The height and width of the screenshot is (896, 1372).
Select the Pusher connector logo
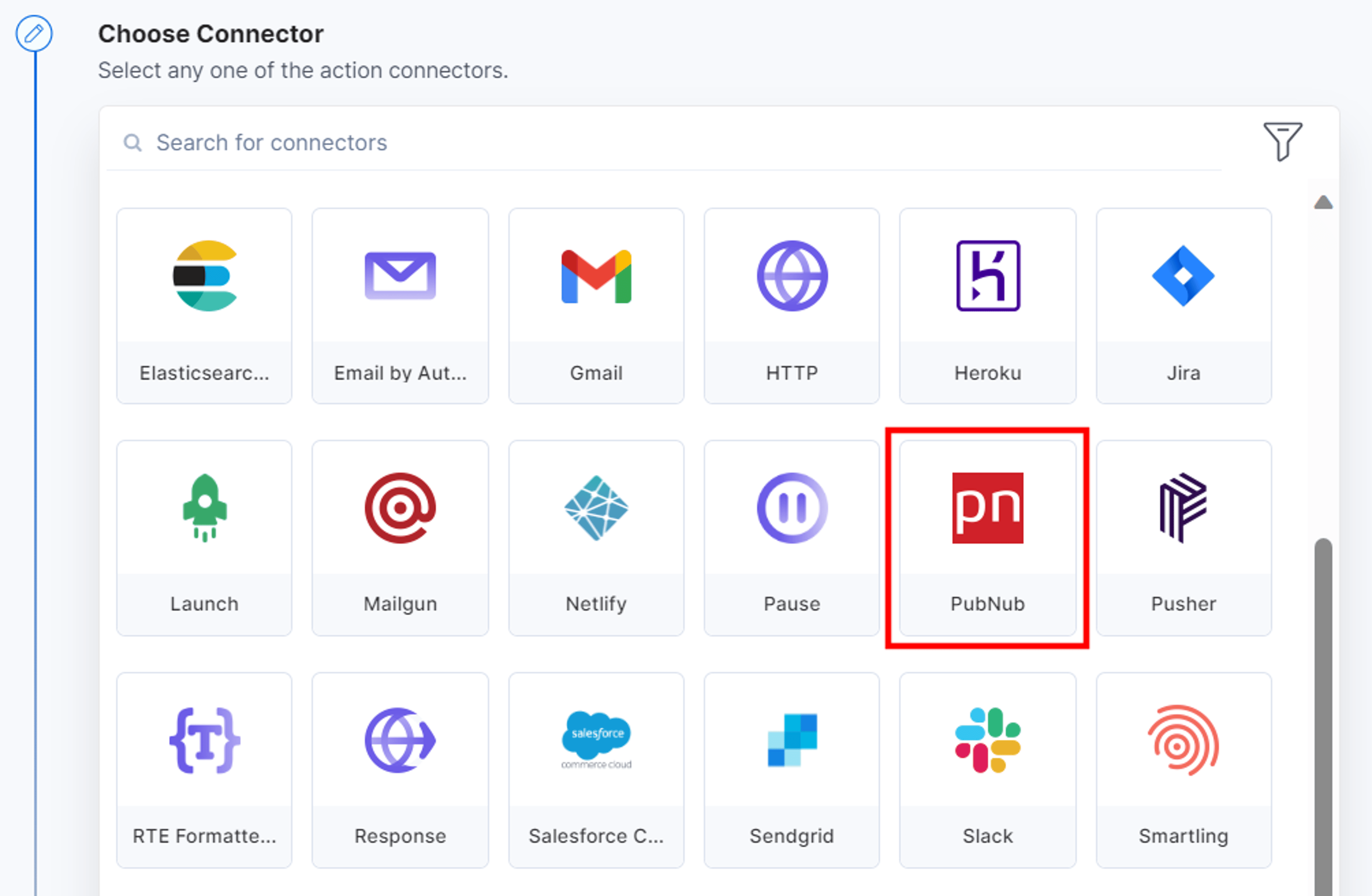click(1183, 507)
